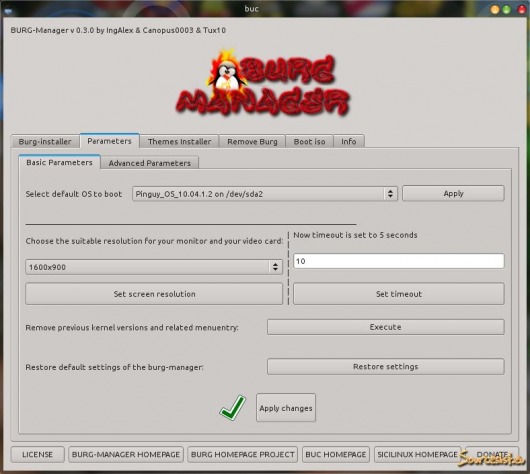Switch to the Advanced Parameters subtab
The height and width of the screenshot is (474, 530).
point(149,163)
